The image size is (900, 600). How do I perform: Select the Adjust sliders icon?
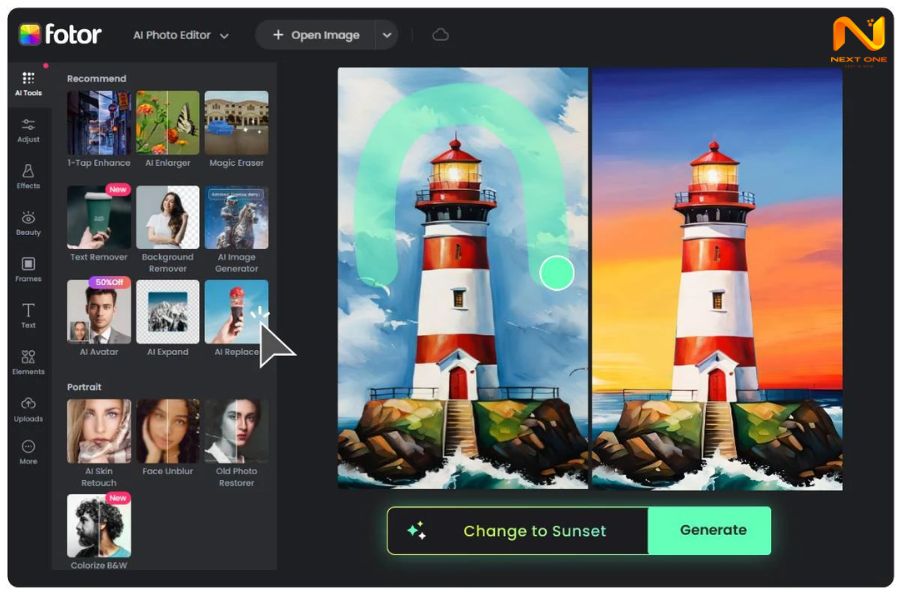[28, 127]
